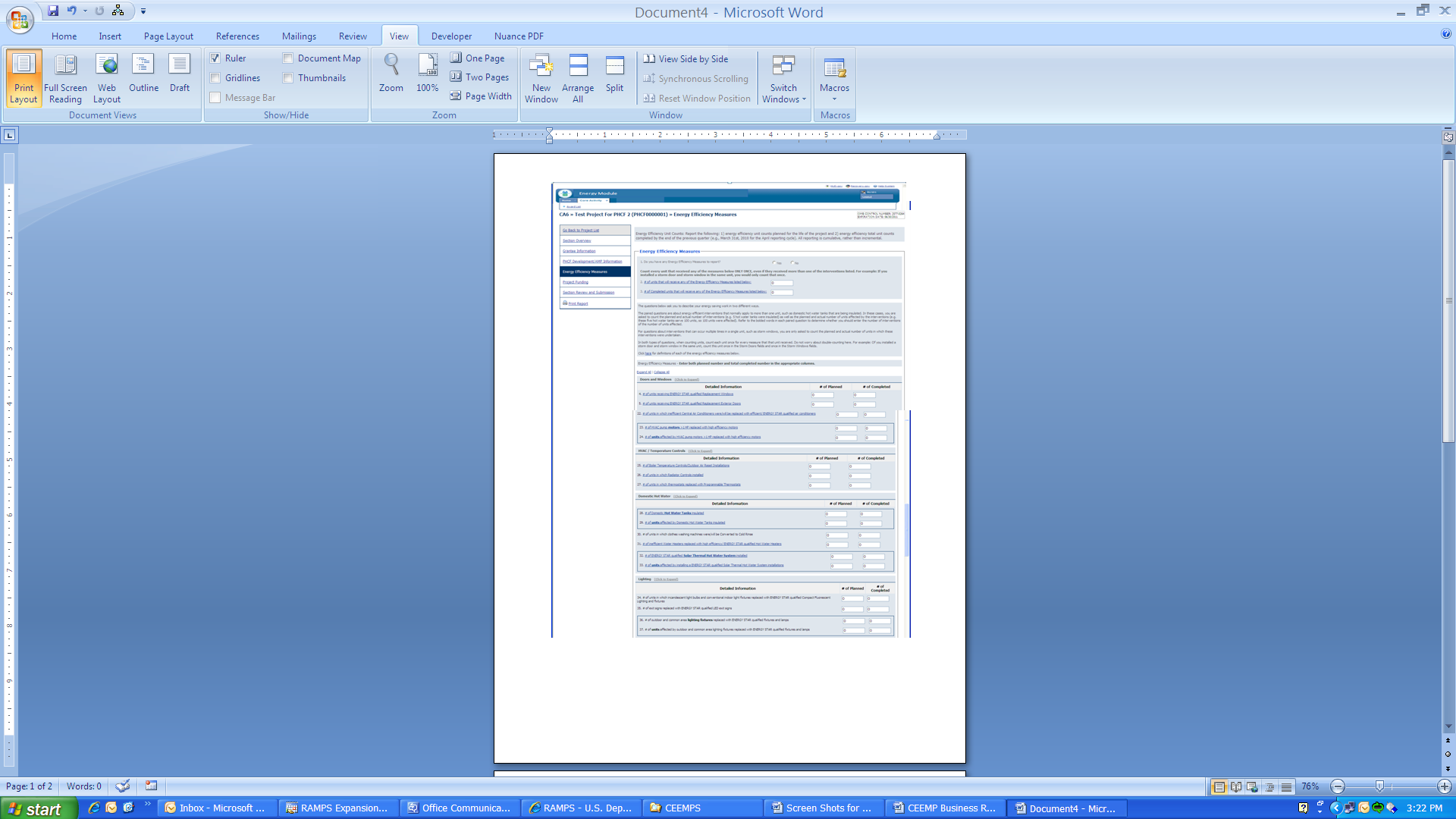This screenshot has width=1456, height=819.
Task: Open a New Window
Action: click(x=541, y=77)
